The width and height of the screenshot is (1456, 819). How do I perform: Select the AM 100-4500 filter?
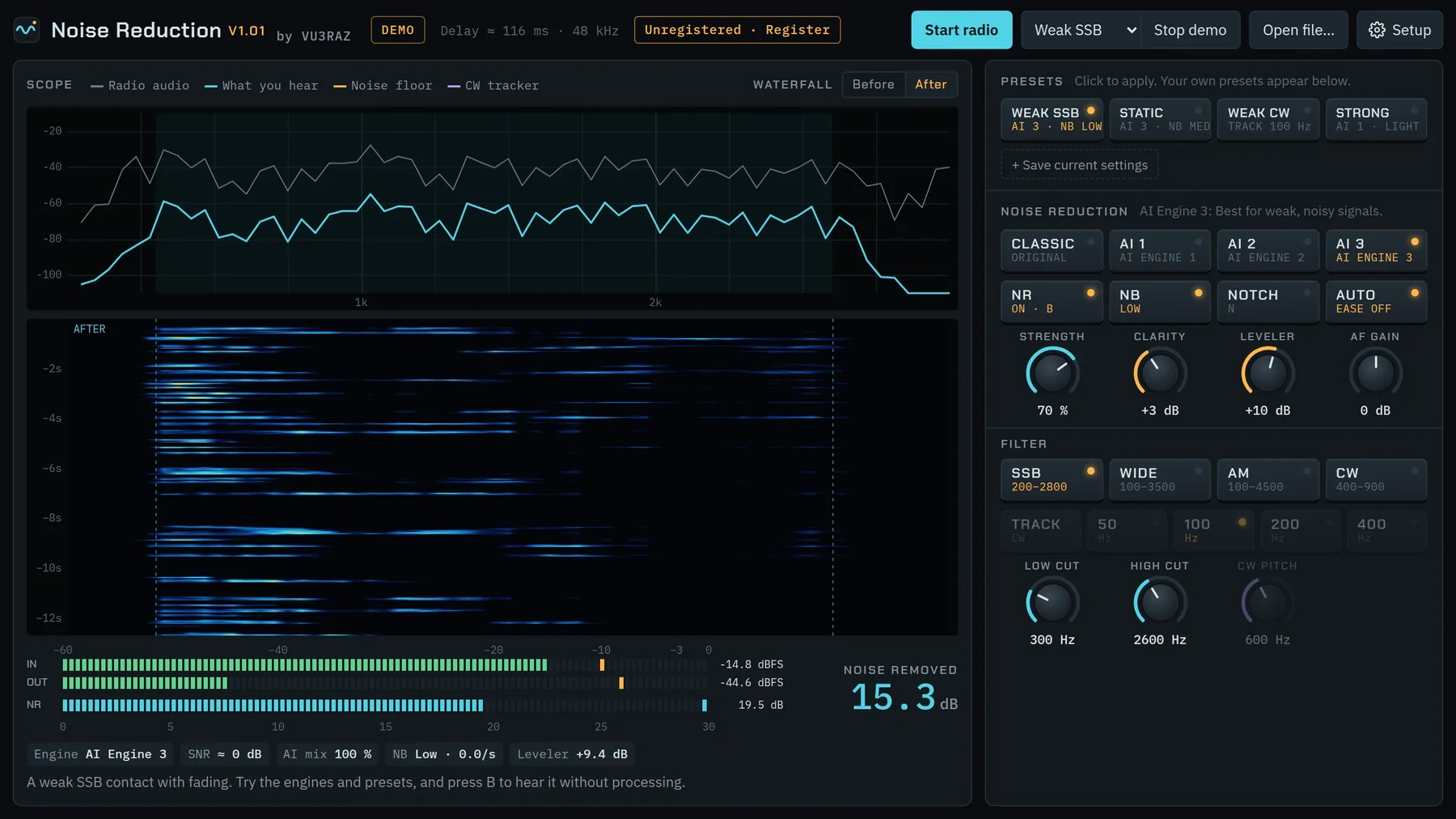[1268, 479]
